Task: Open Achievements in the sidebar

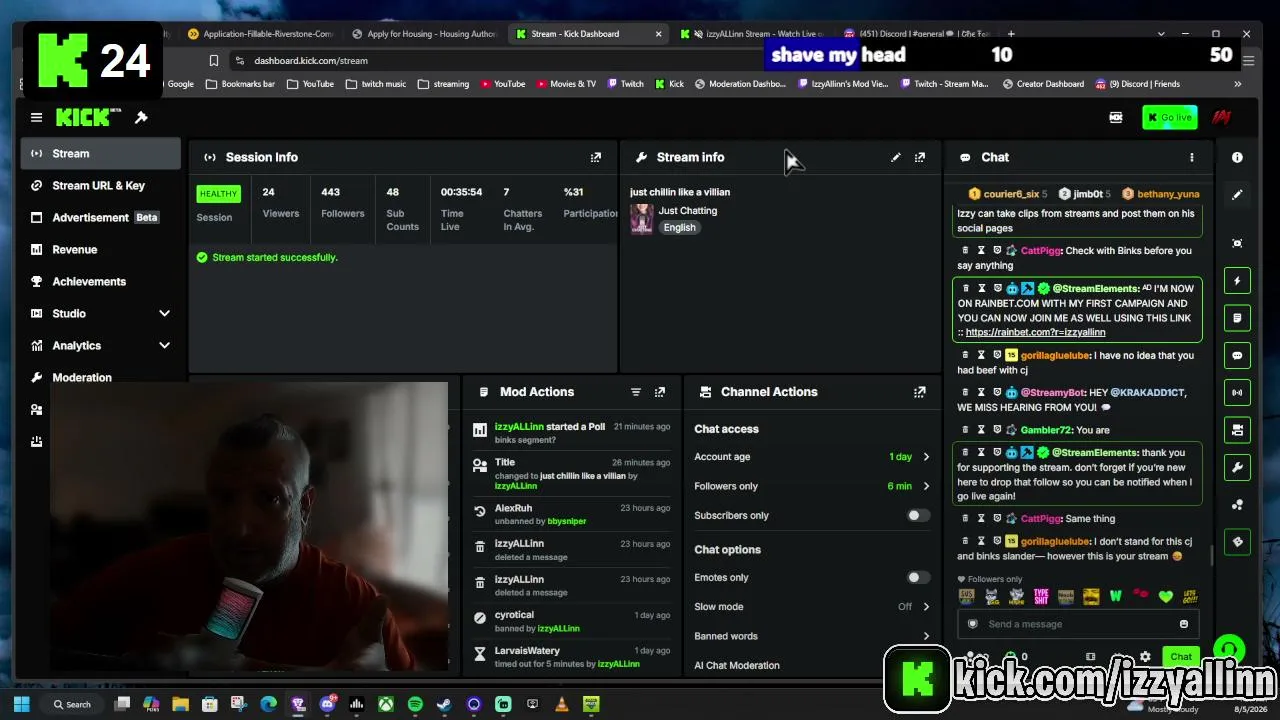Action: (101, 282)
